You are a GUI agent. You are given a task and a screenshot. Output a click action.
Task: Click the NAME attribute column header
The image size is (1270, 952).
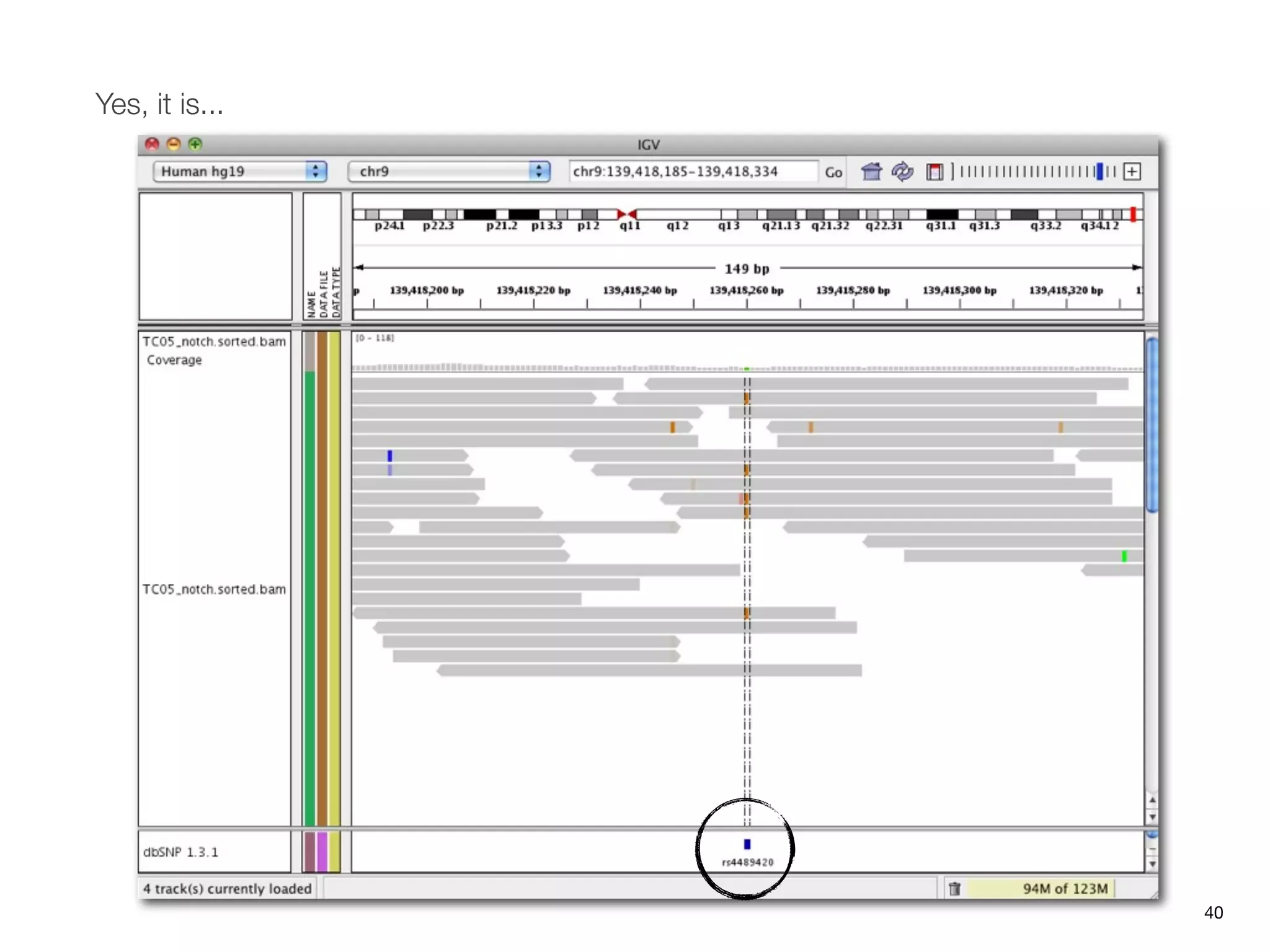311,304
